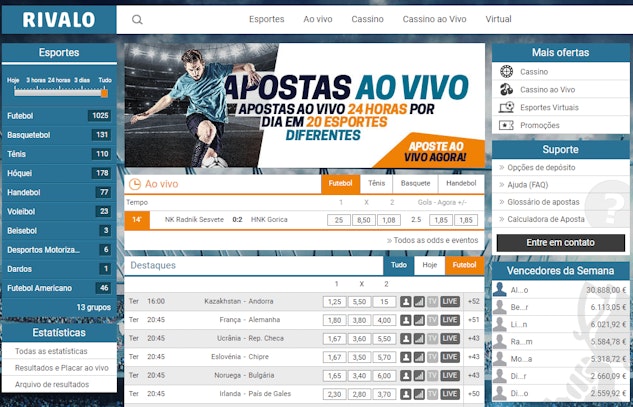Image resolution: width=633 pixels, height=407 pixels.
Task: Expand +52 more markets for Kazakhstan - Andorra
Action: pyautogui.click(x=473, y=301)
